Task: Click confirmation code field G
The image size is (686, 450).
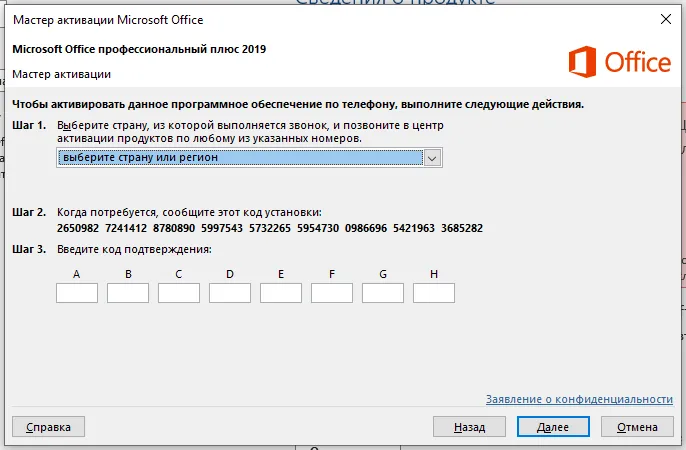Action: tap(383, 293)
